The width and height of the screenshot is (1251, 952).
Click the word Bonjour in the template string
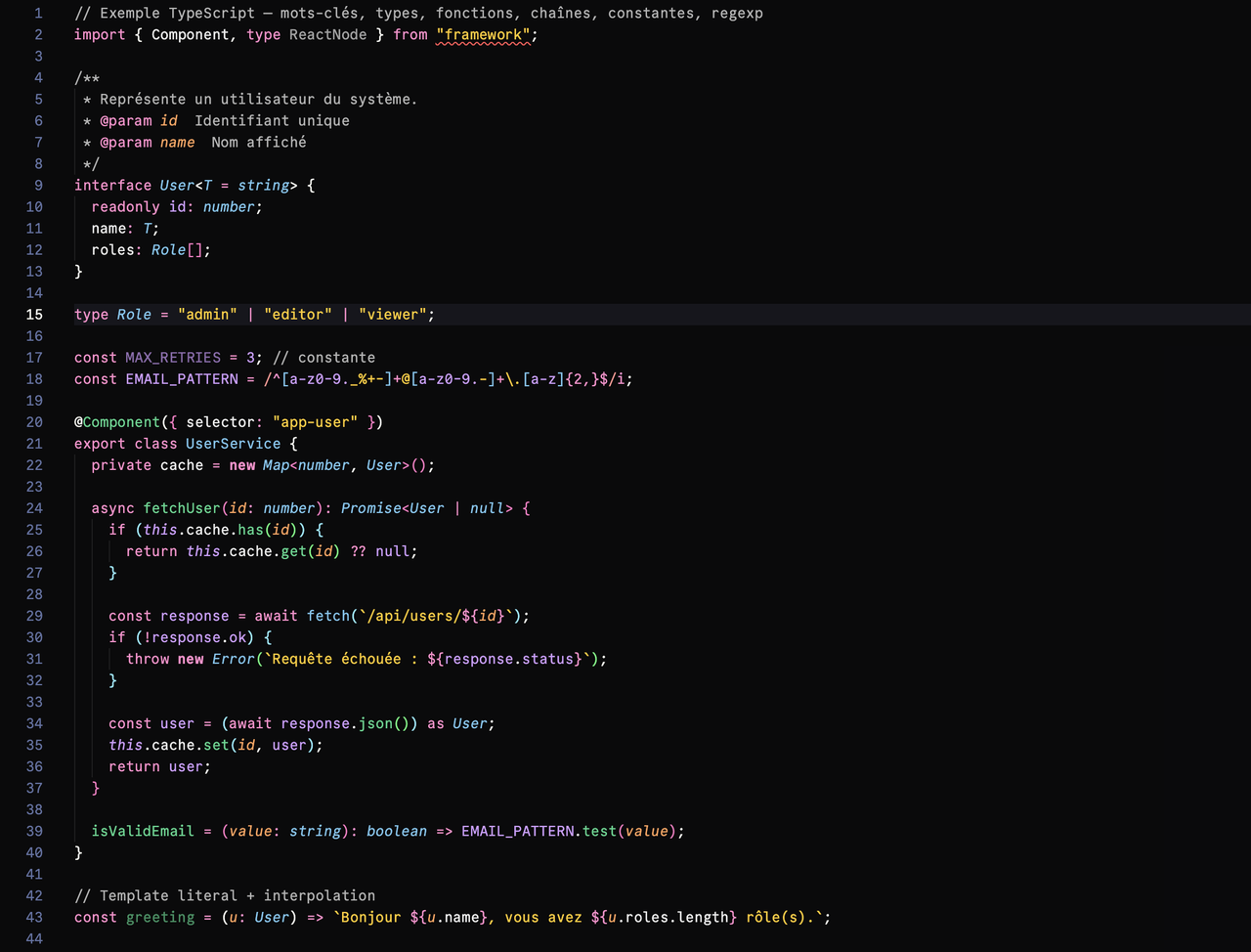pos(370,916)
